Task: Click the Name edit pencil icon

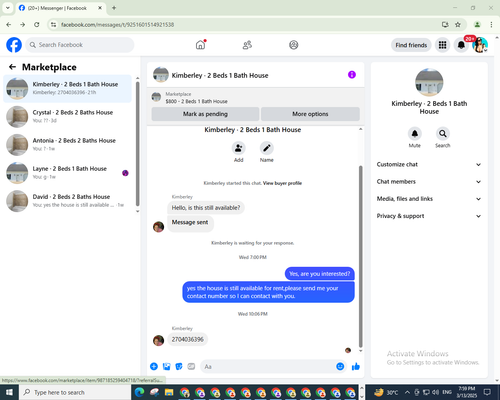Action: [x=267, y=148]
